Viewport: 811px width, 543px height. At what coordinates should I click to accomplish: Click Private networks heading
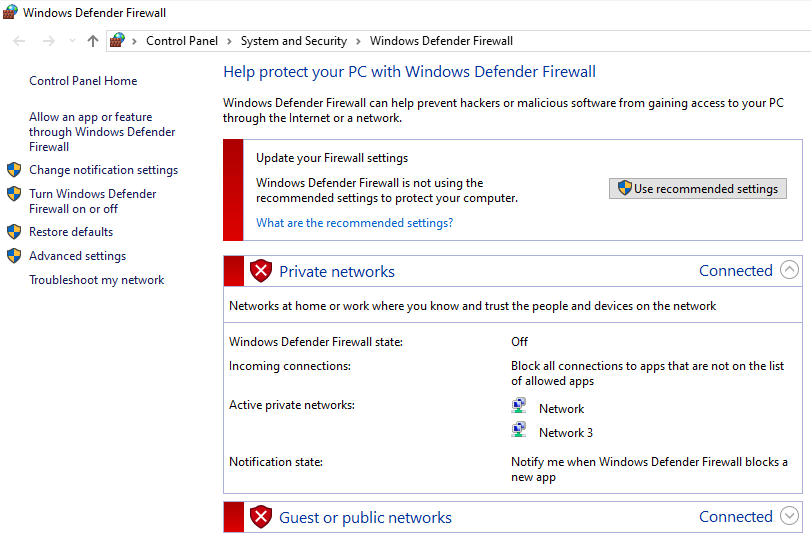pos(337,272)
